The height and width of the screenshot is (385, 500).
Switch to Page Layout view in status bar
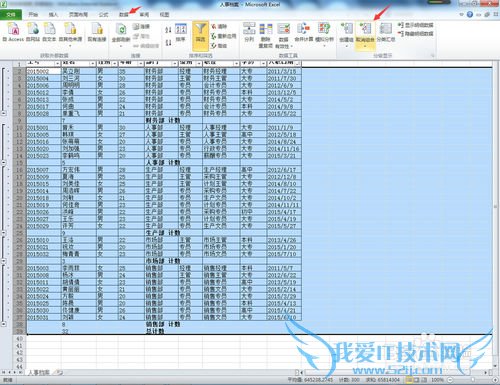[x=417, y=380]
